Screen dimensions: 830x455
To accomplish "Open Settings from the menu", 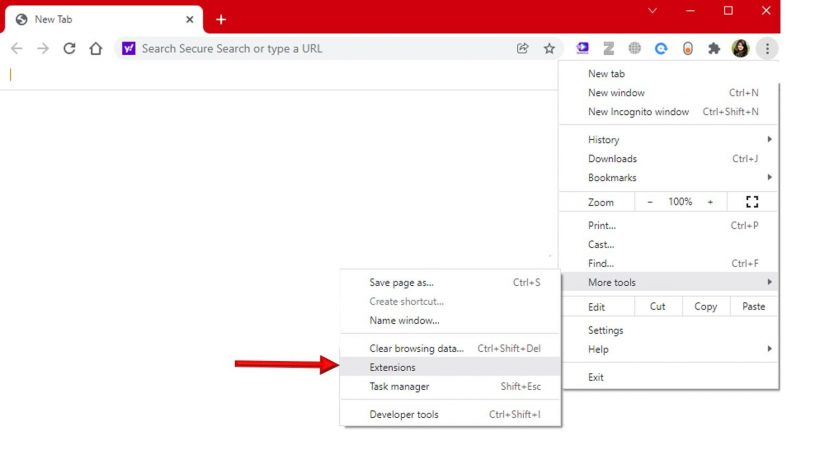I will tap(669, 330).
